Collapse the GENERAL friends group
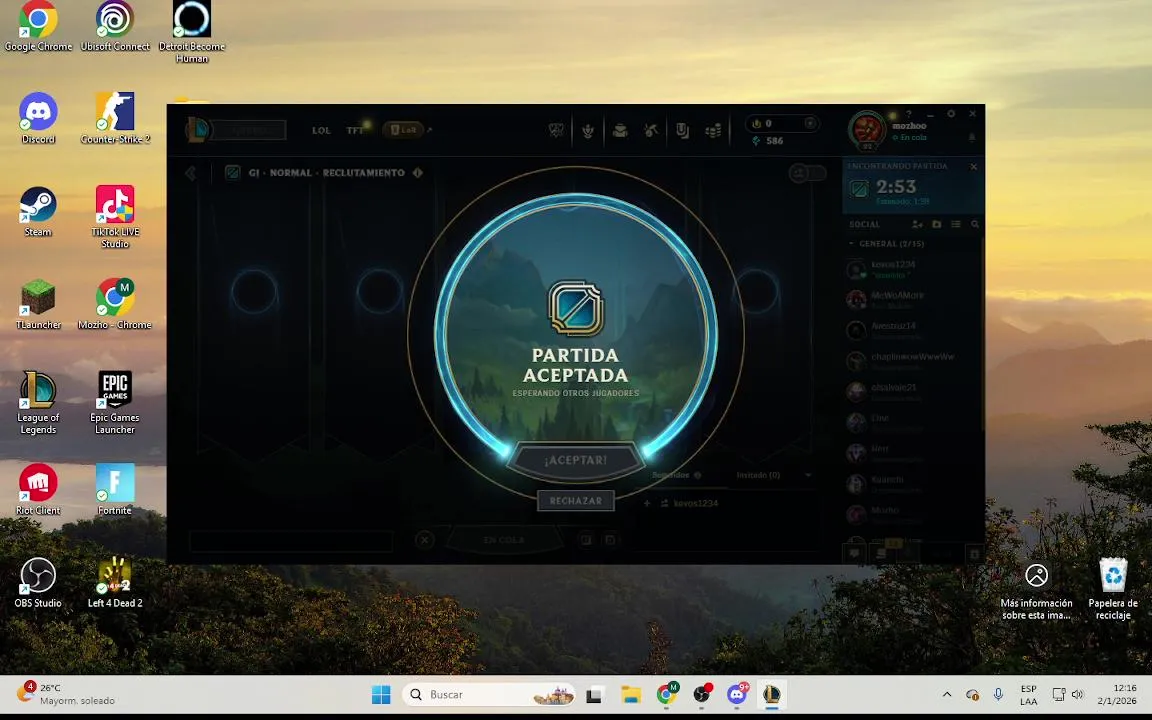 pos(852,243)
